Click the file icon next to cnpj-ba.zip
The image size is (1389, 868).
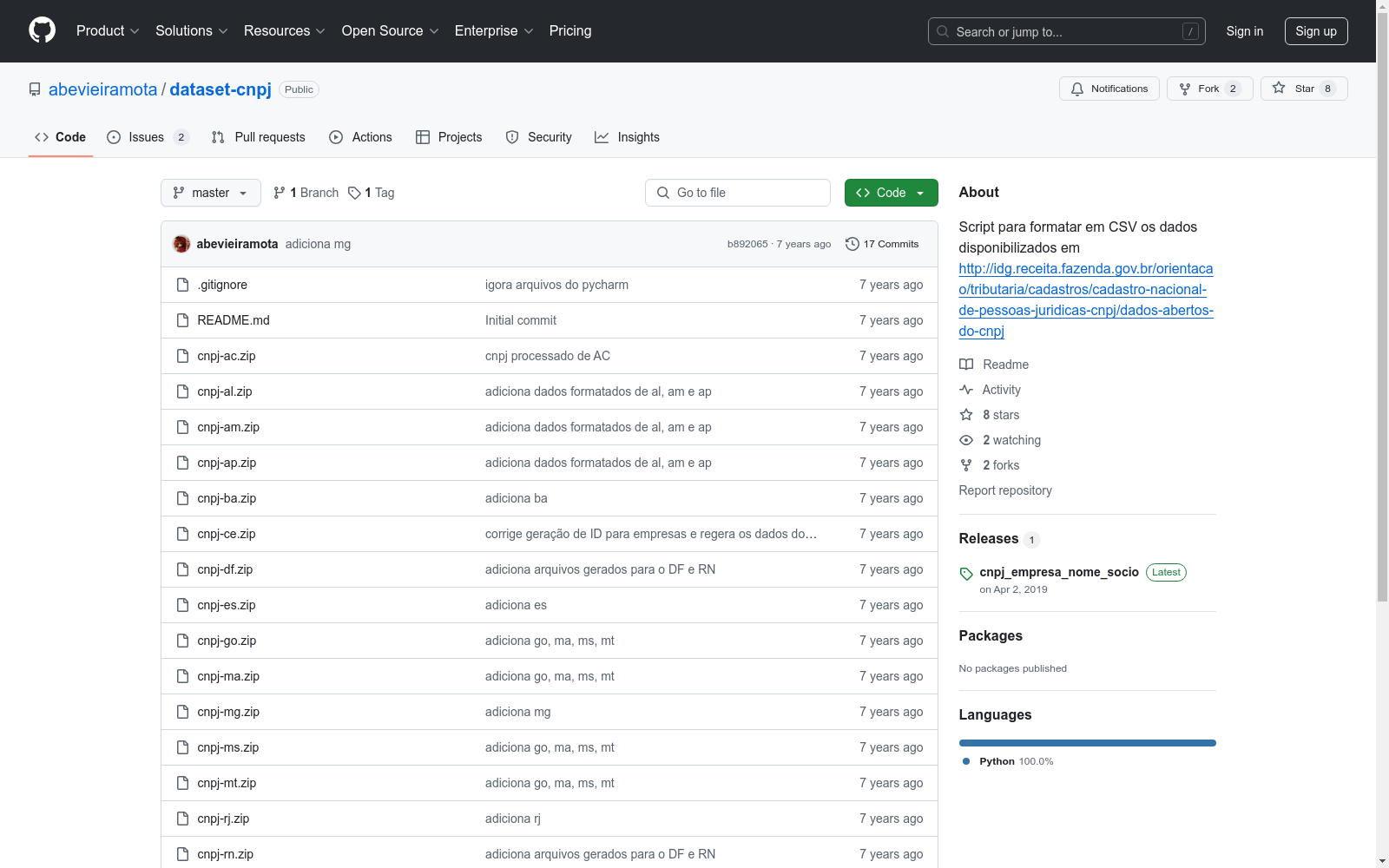pyautogui.click(x=182, y=498)
